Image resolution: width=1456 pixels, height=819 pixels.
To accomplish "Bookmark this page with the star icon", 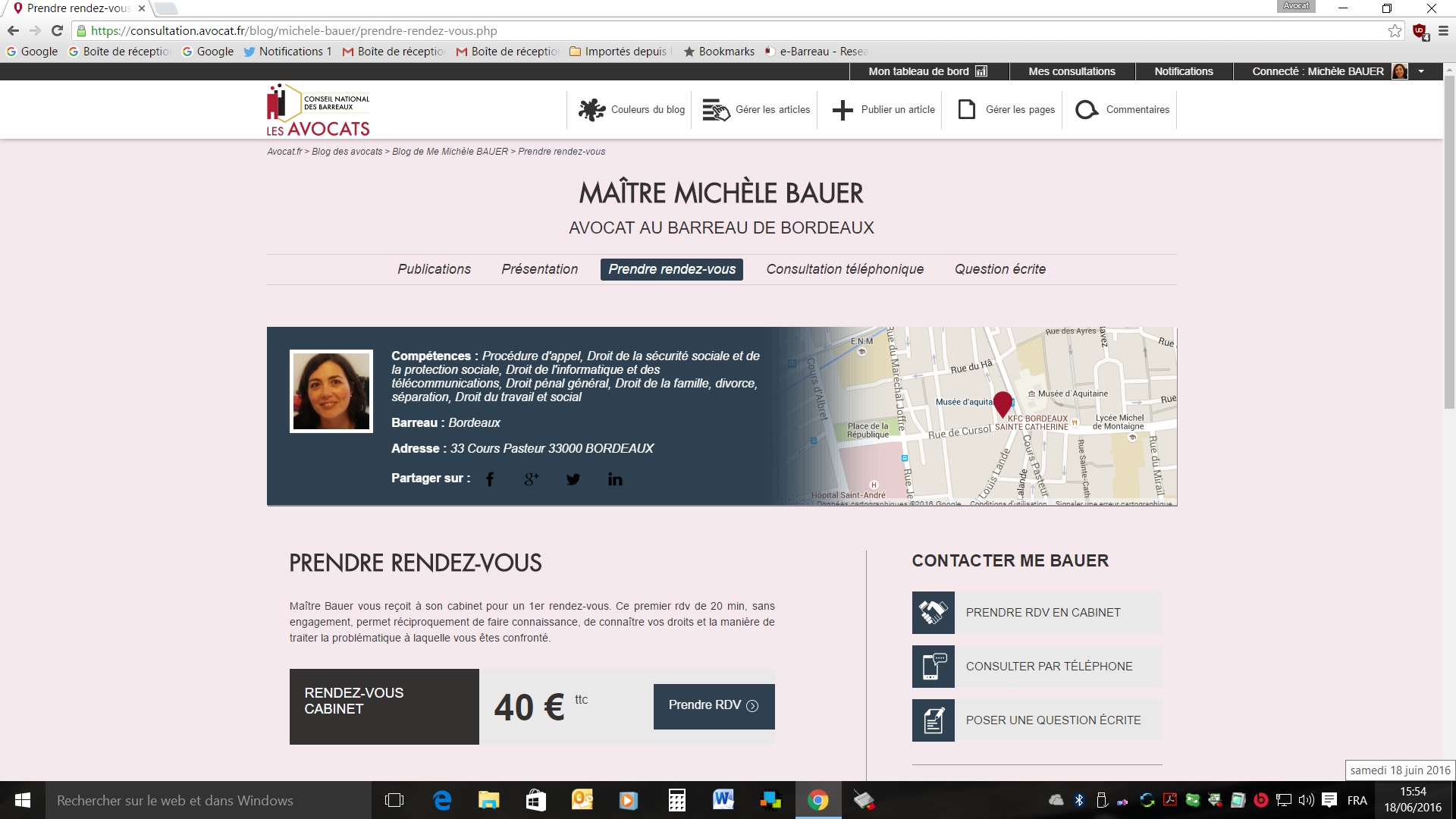I will pyautogui.click(x=1395, y=31).
